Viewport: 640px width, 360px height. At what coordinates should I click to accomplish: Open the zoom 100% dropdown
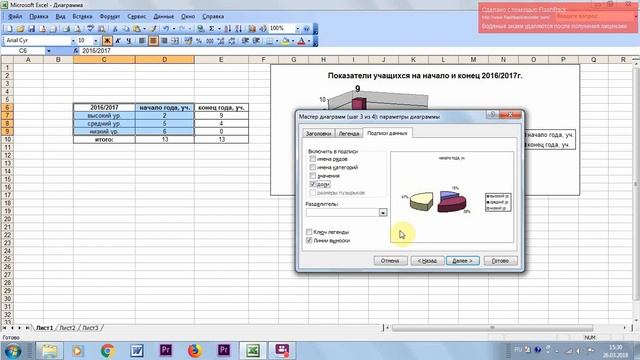[297, 29]
